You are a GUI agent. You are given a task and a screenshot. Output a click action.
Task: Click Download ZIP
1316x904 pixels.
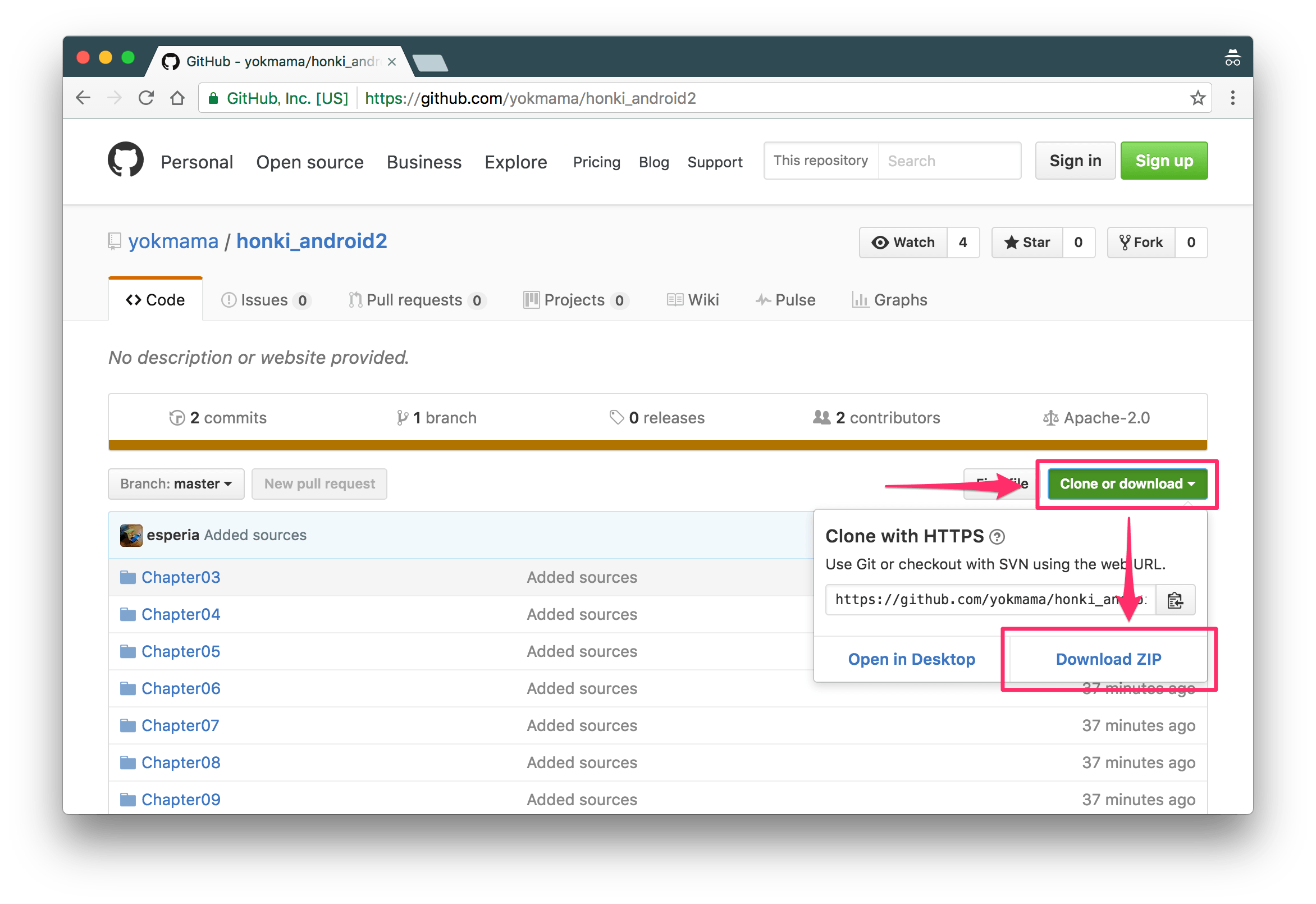1108,659
